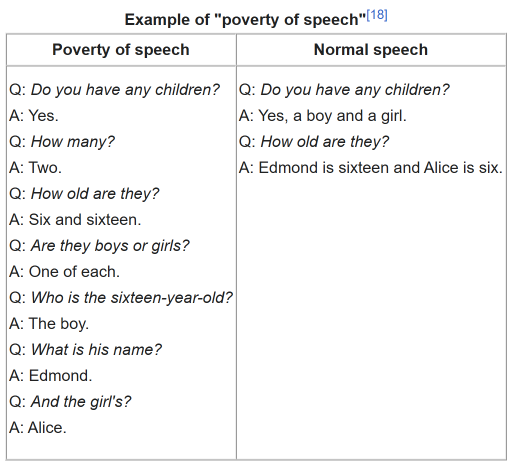Click the answer 'Six and sixteen.'
The image size is (511, 466).
pyautogui.click(x=85, y=220)
